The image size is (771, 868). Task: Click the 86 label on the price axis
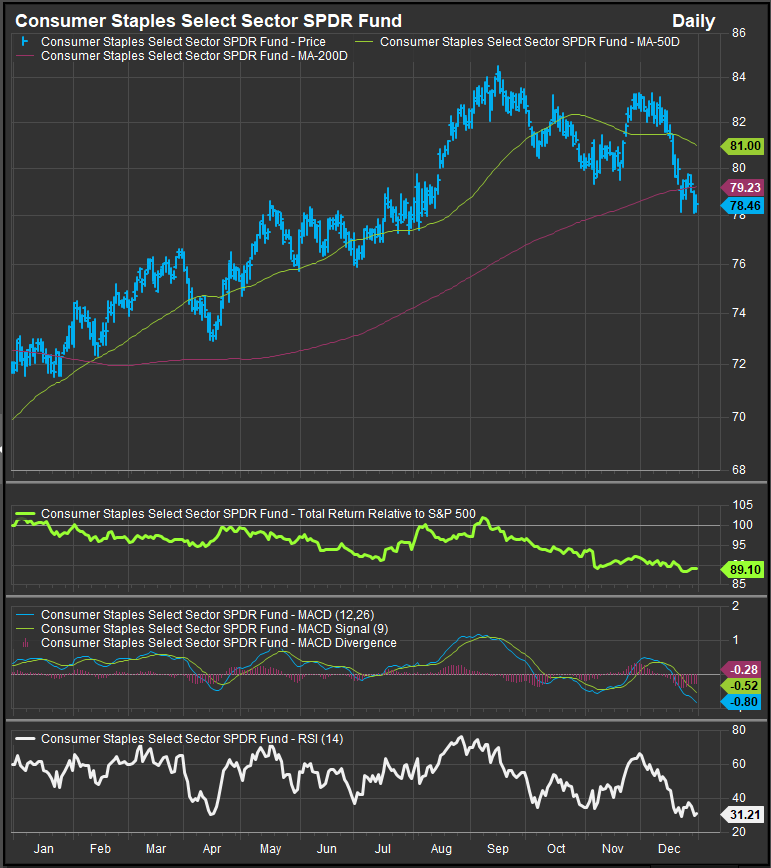point(739,33)
